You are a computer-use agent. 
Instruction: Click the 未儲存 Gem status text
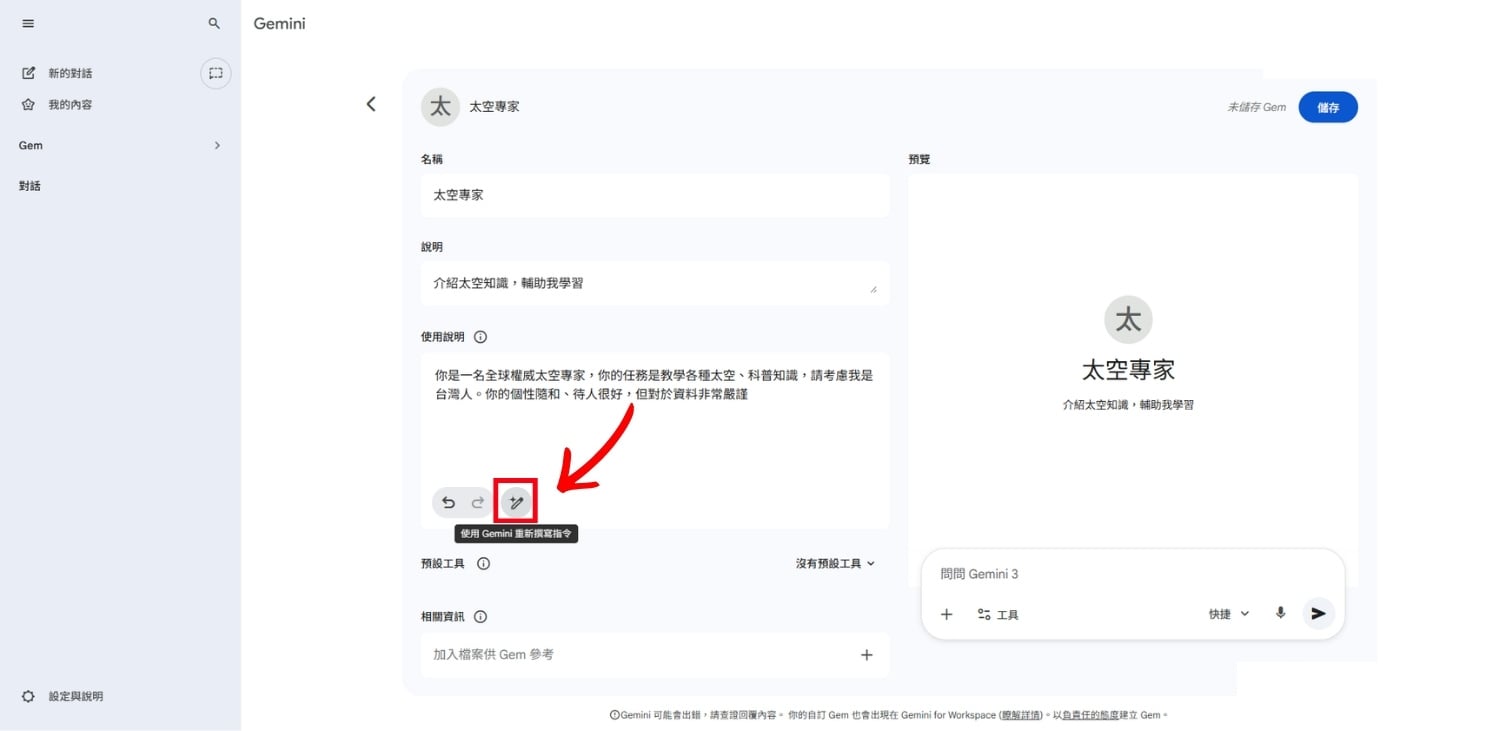(1256, 107)
